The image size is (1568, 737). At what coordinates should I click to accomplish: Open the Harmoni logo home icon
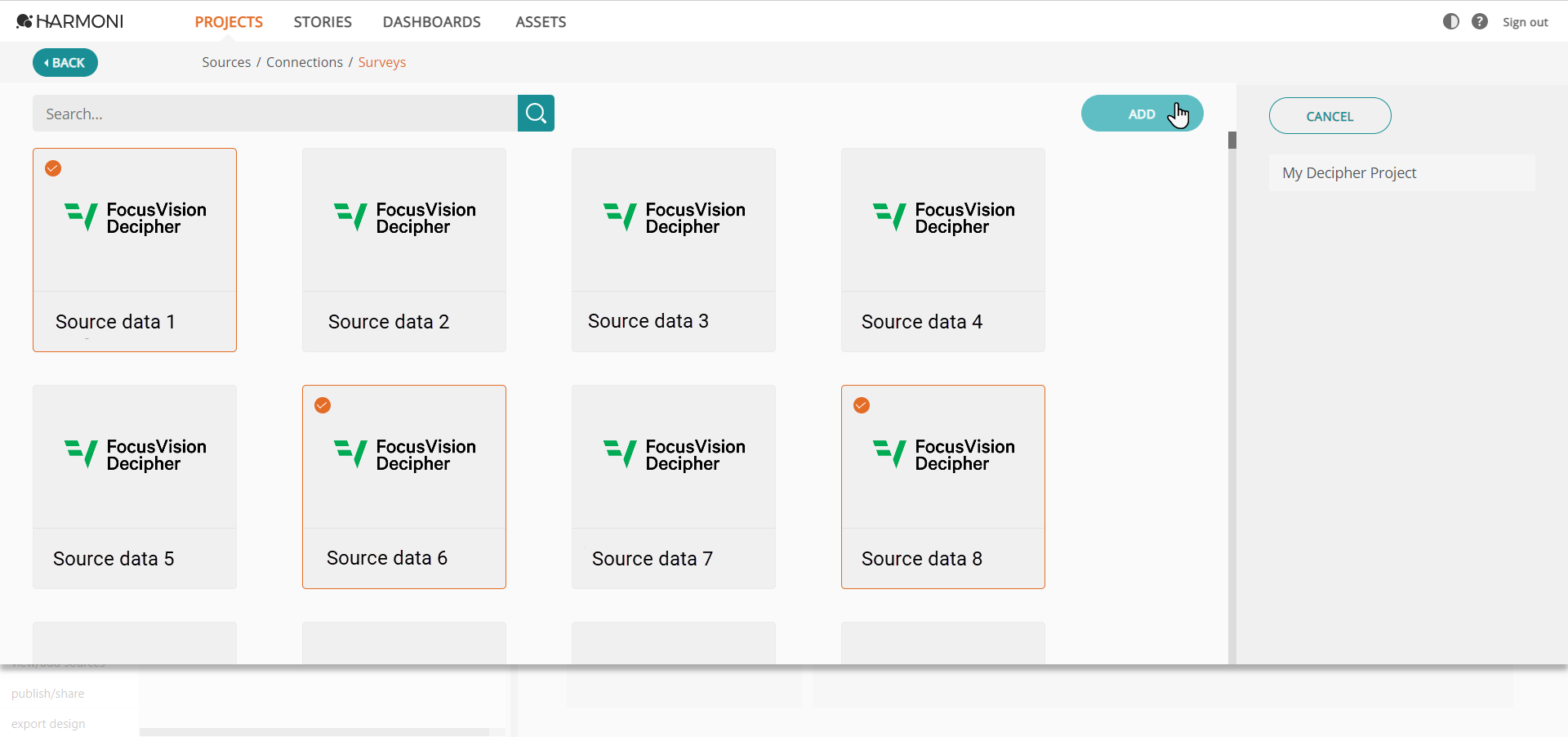[x=25, y=20]
